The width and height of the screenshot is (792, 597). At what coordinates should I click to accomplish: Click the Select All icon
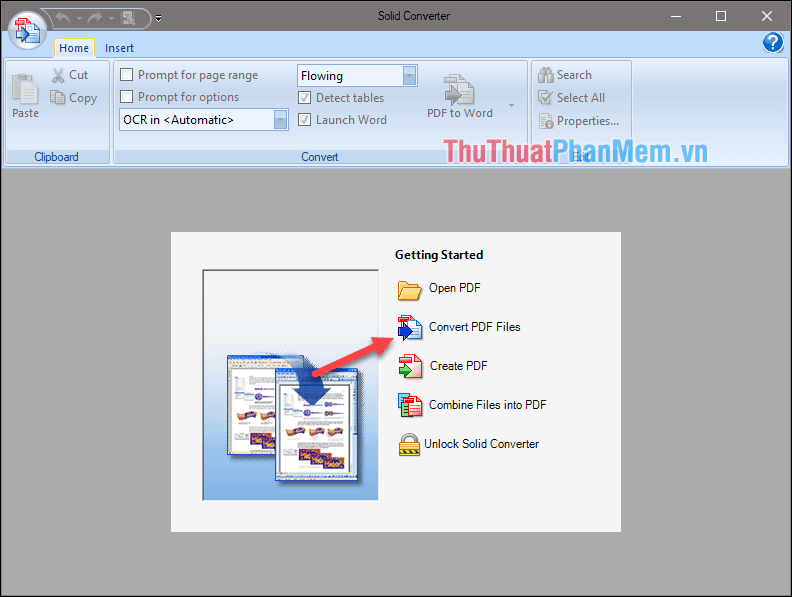[x=546, y=97]
